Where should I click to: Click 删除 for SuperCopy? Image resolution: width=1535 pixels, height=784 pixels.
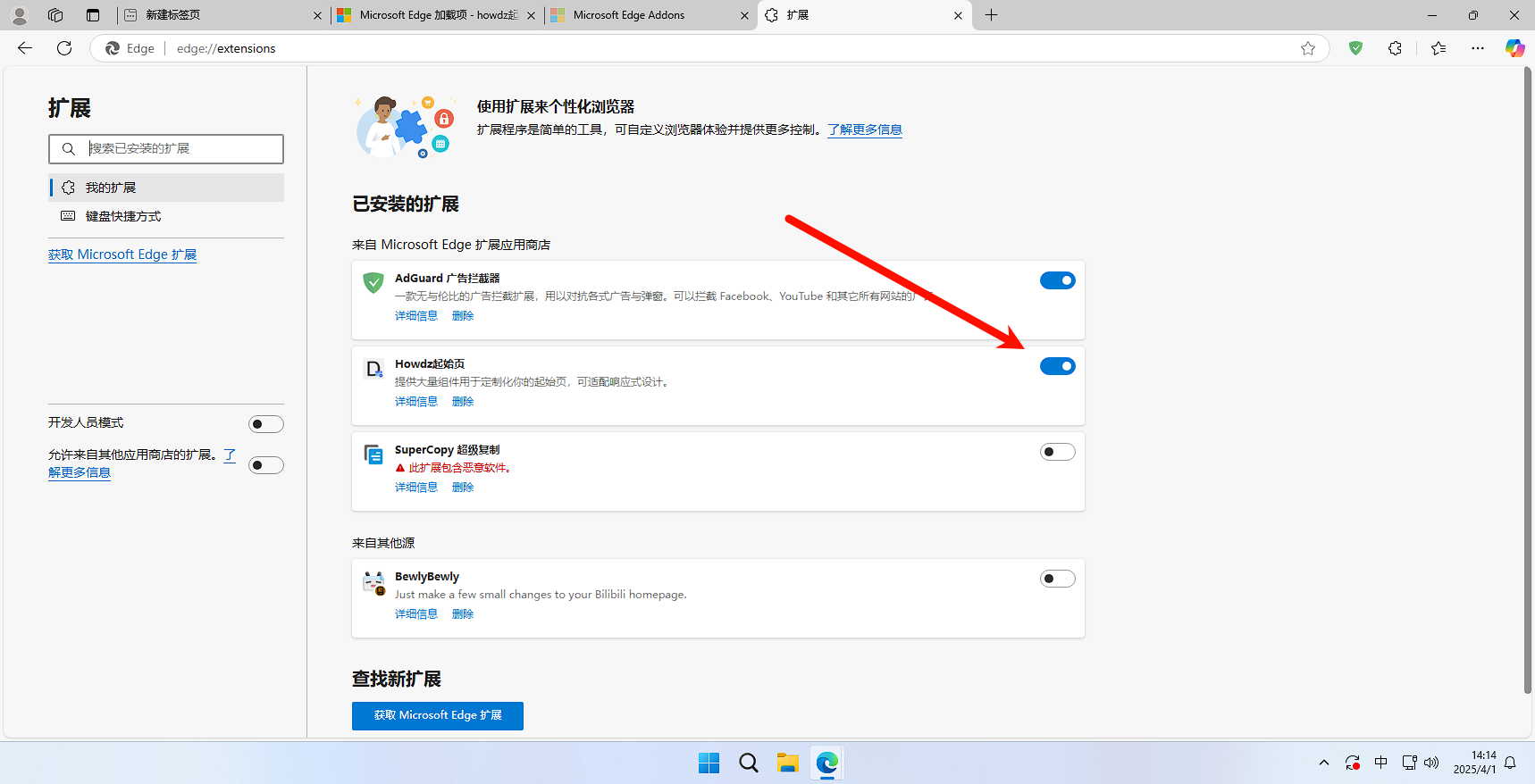click(x=463, y=488)
